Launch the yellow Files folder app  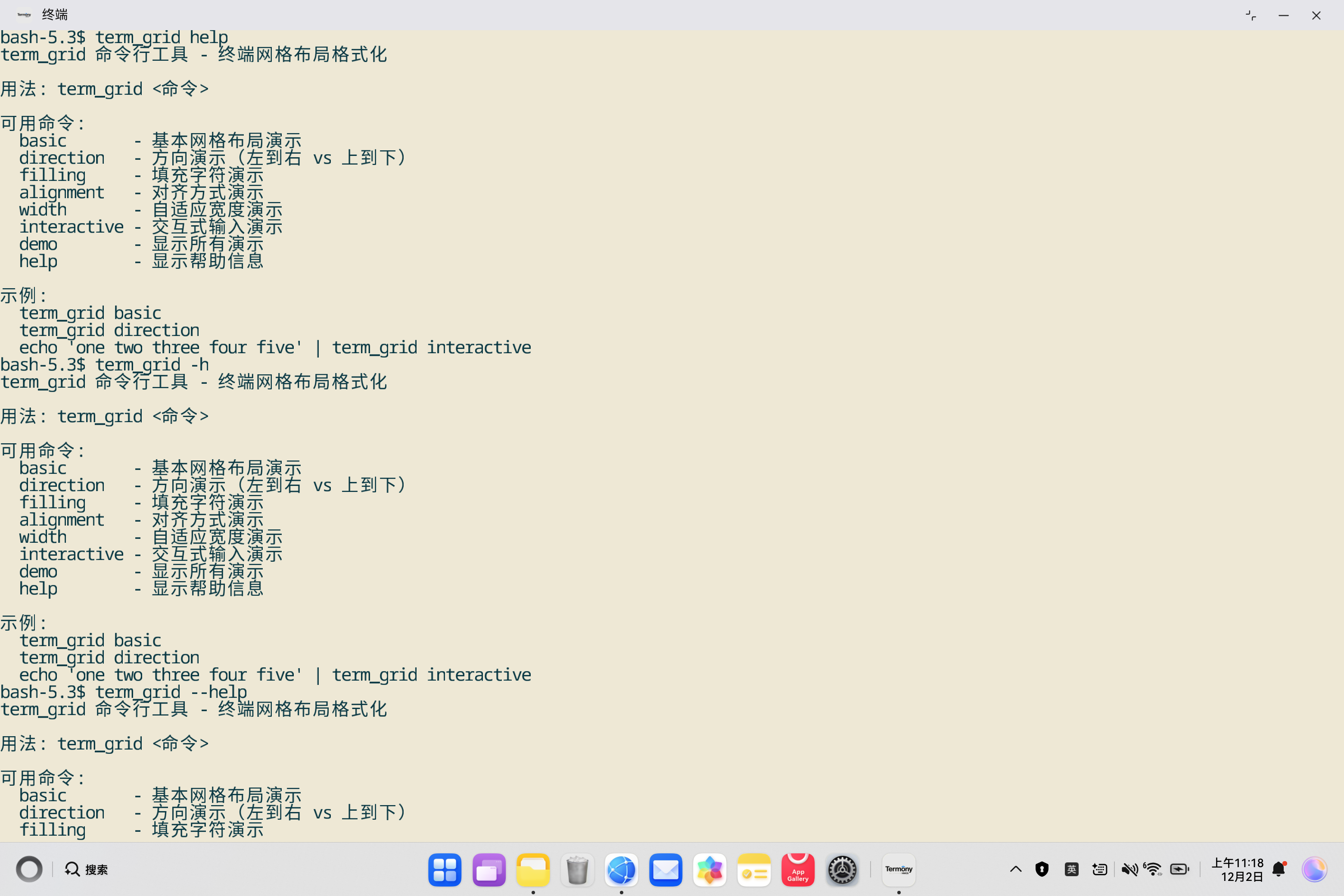533,870
